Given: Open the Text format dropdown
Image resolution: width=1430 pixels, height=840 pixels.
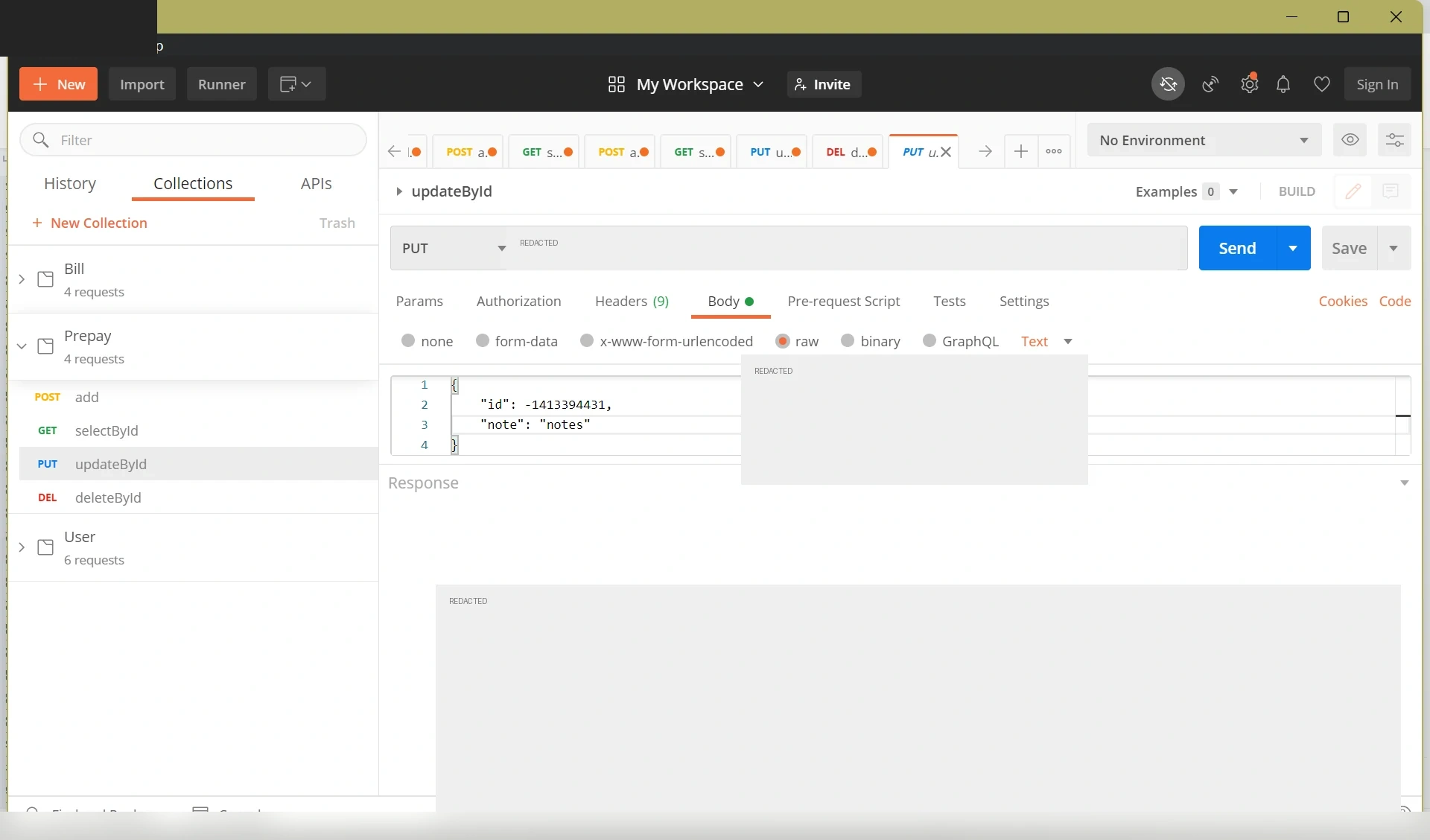Looking at the screenshot, I should pyautogui.click(x=1046, y=341).
